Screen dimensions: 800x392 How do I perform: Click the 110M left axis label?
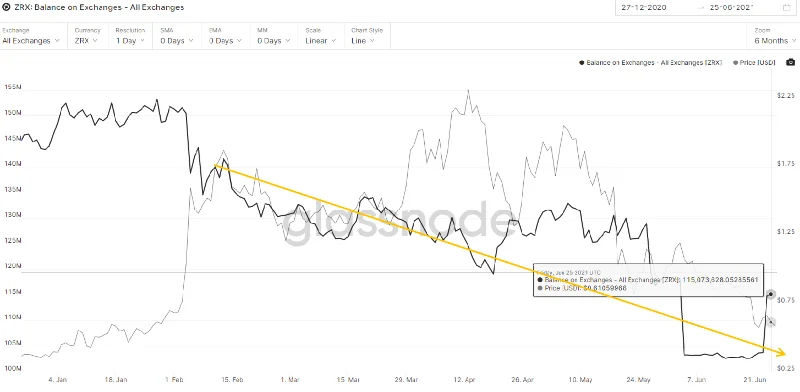(12, 317)
